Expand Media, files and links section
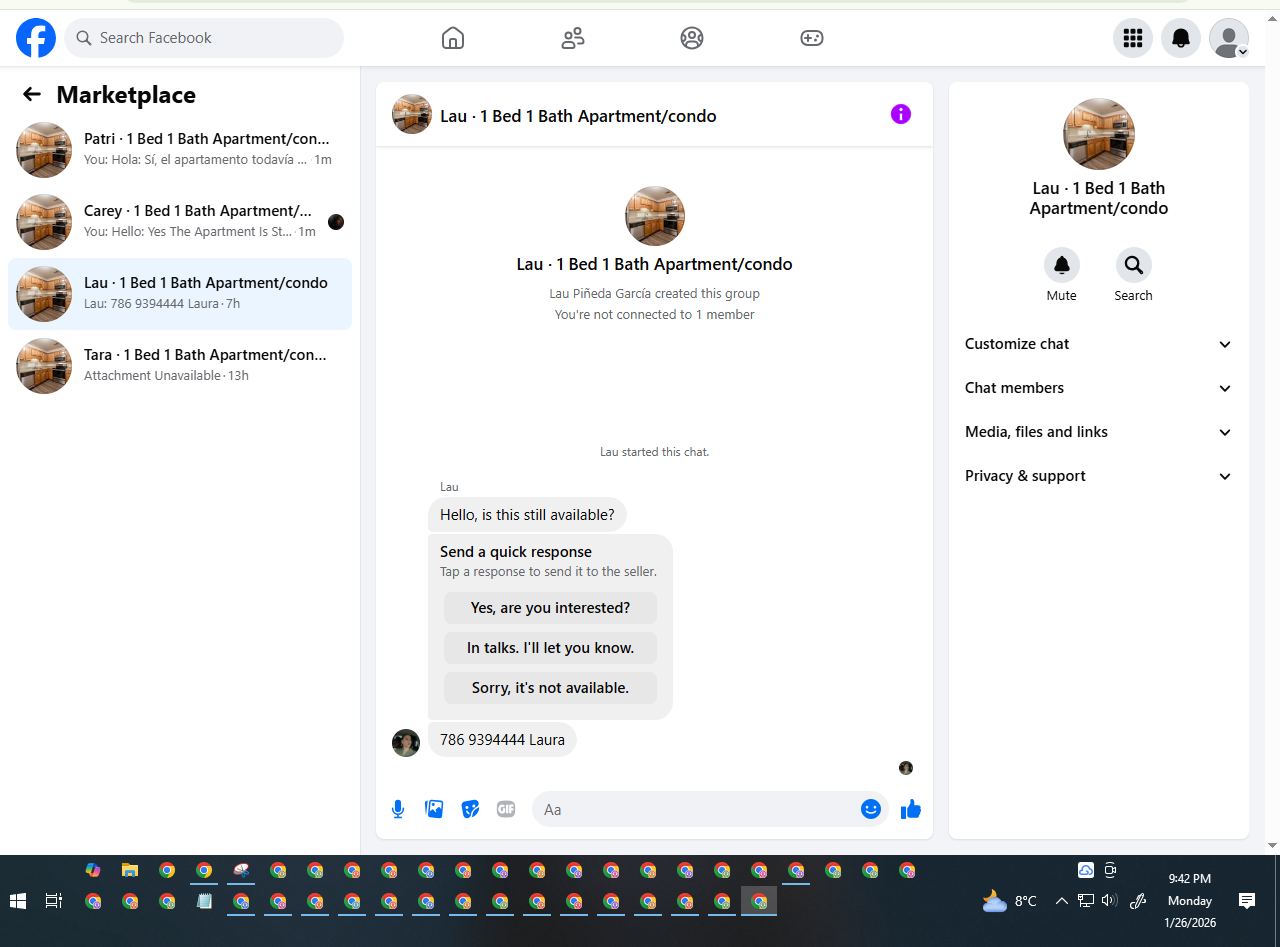This screenshot has height=947, width=1280. click(1099, 432)
